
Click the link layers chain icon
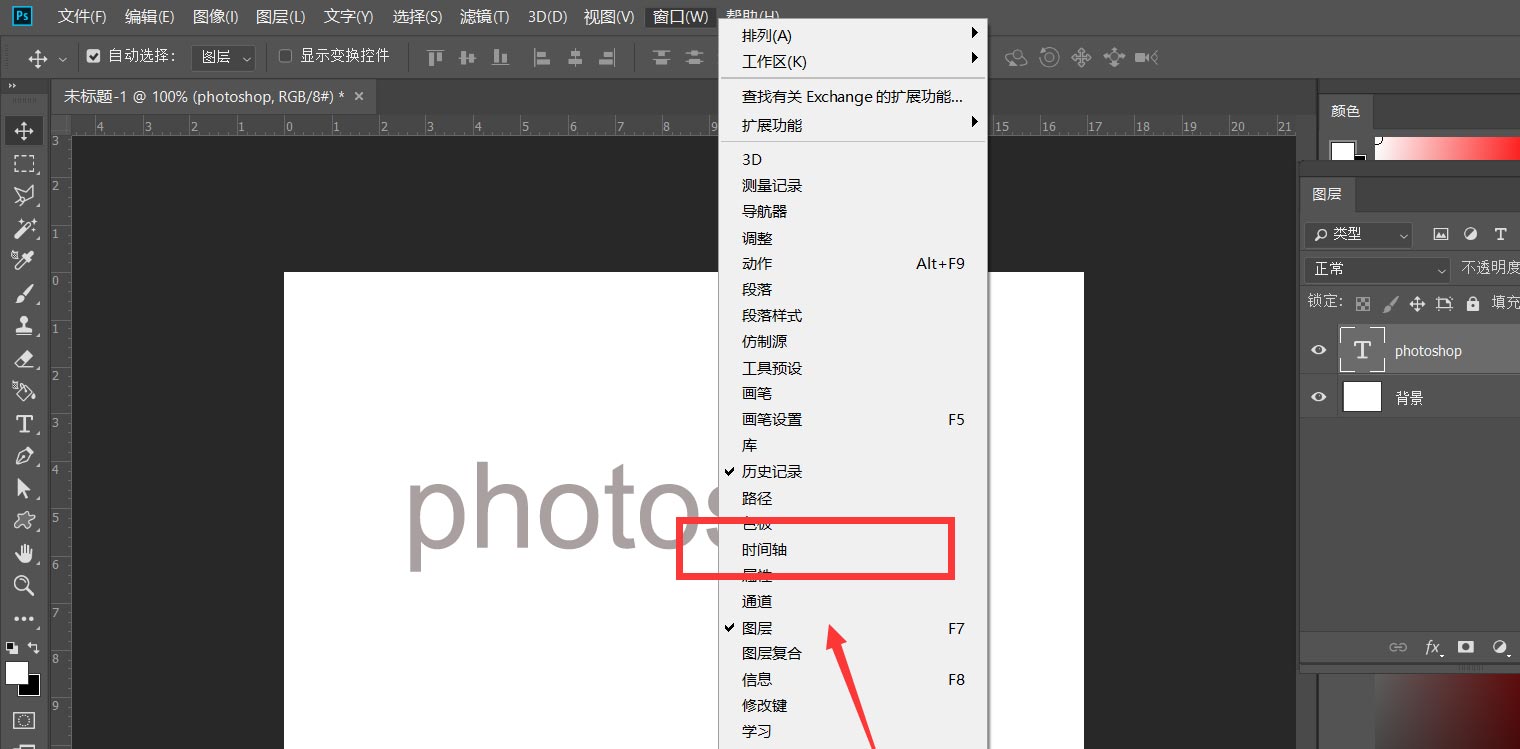(1398, 647)
